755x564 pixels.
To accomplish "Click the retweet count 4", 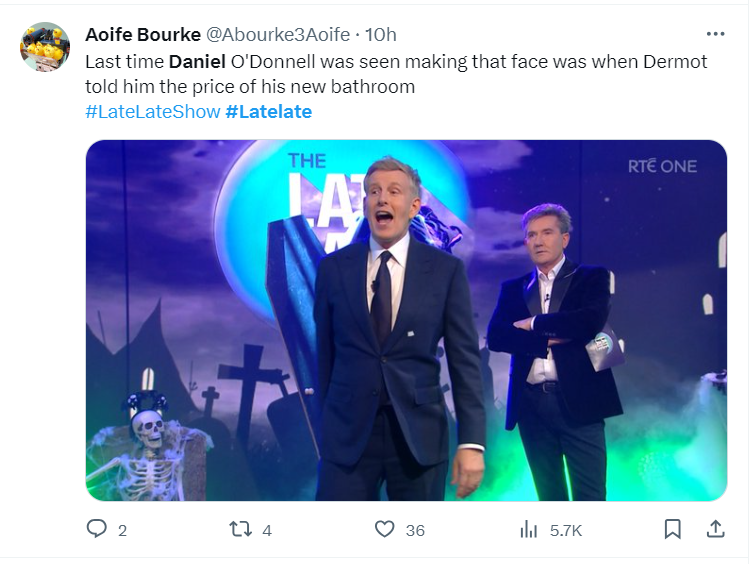I will 267,530.
